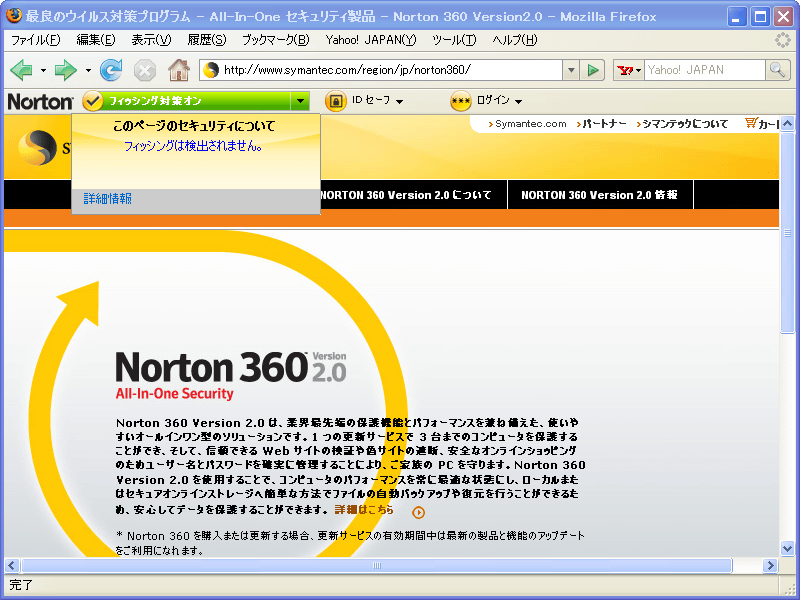
Task: Click the 詳細はこちら link
Action: click(364, 509)
